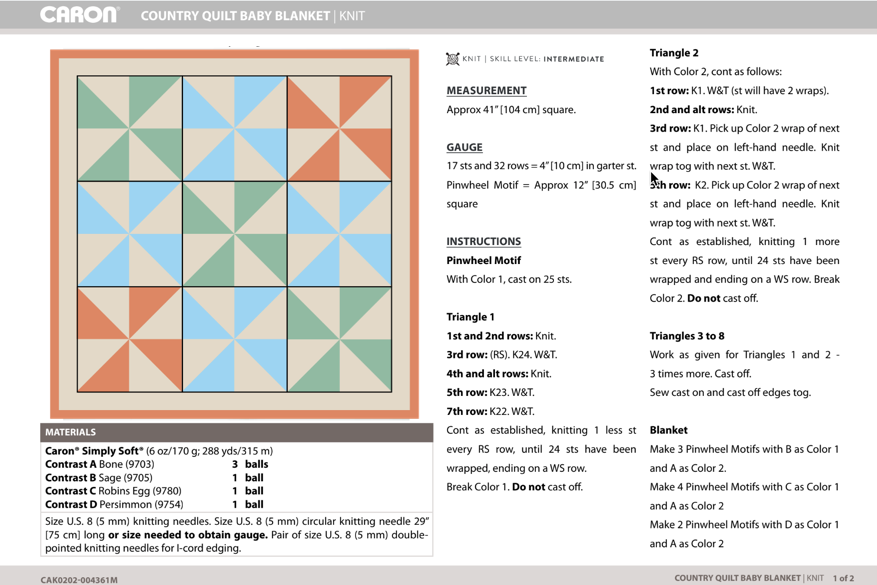
Task: Select the MEASUREMENT heading
Action: [x=486, y=91]
